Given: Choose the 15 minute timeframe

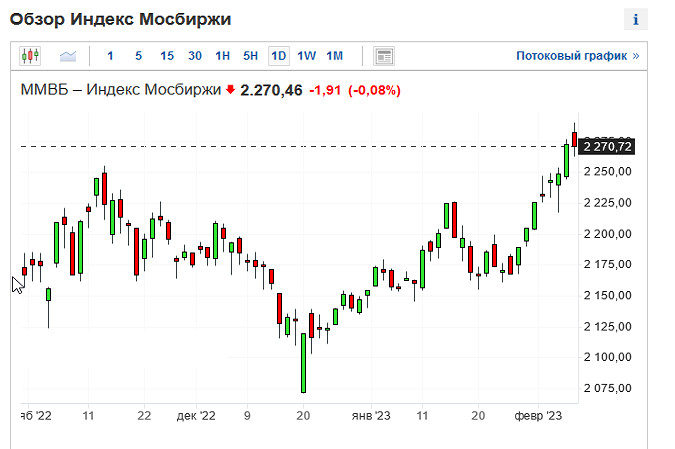Looking at the screenshot, I should point(166,56).
